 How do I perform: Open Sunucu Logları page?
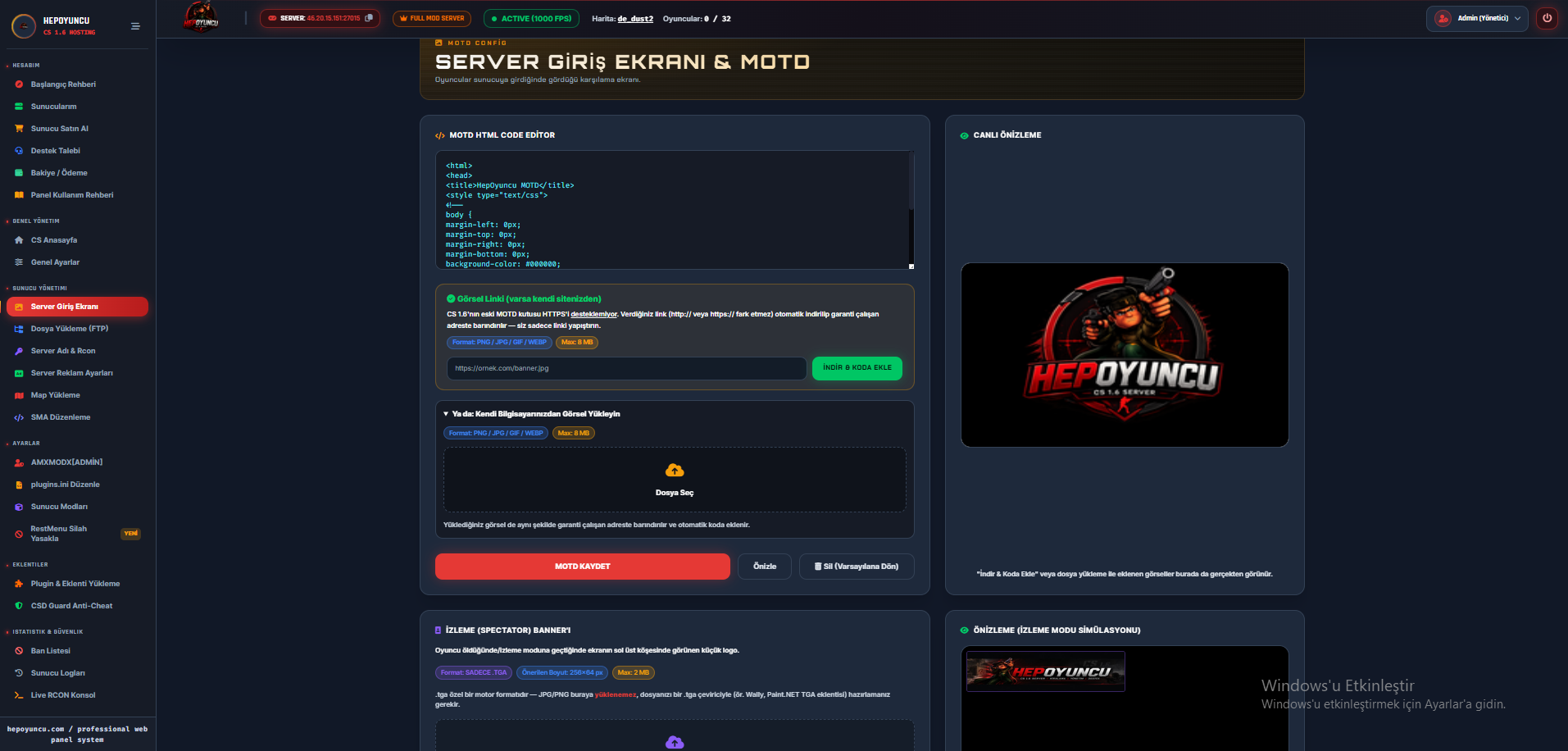(x=57, y=673)
